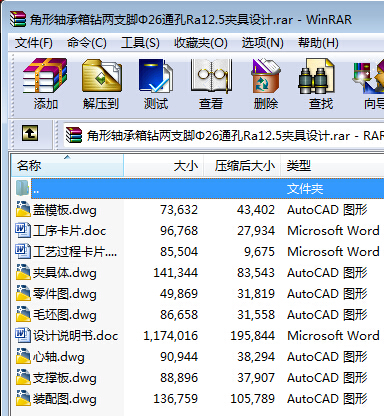This screenshot has height=416, width=384.
Task: Select the 夹具体.dwg file name
Action: pyautogui.click(x=65, y=273)
